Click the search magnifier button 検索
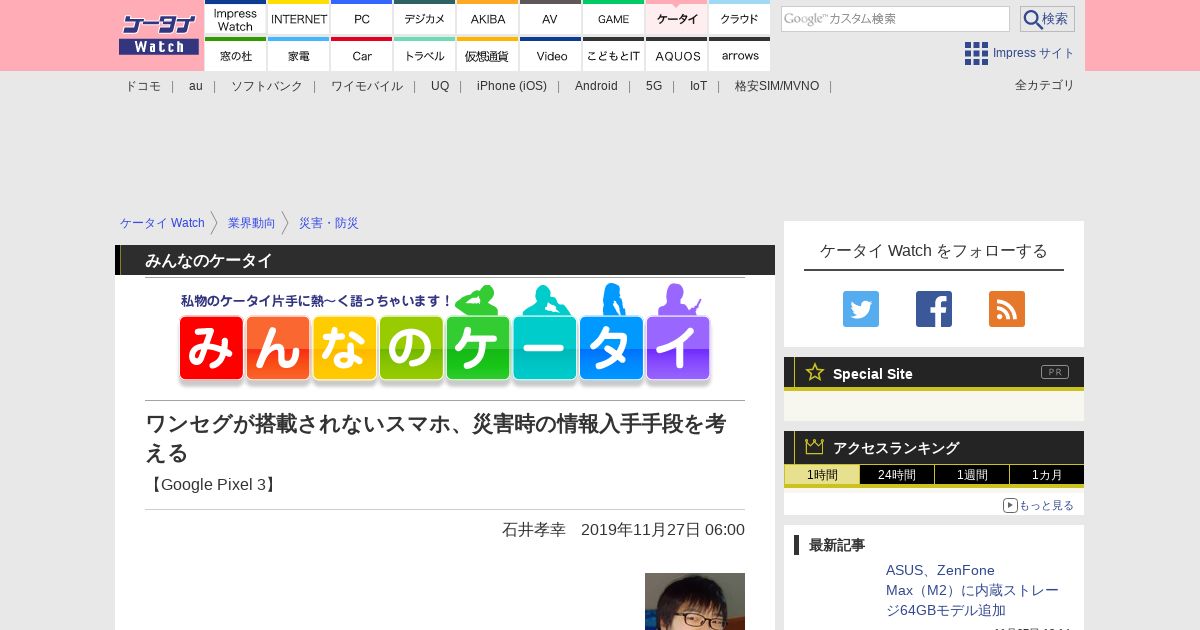The image size is (1200, 630). (x=1047, y=19)
